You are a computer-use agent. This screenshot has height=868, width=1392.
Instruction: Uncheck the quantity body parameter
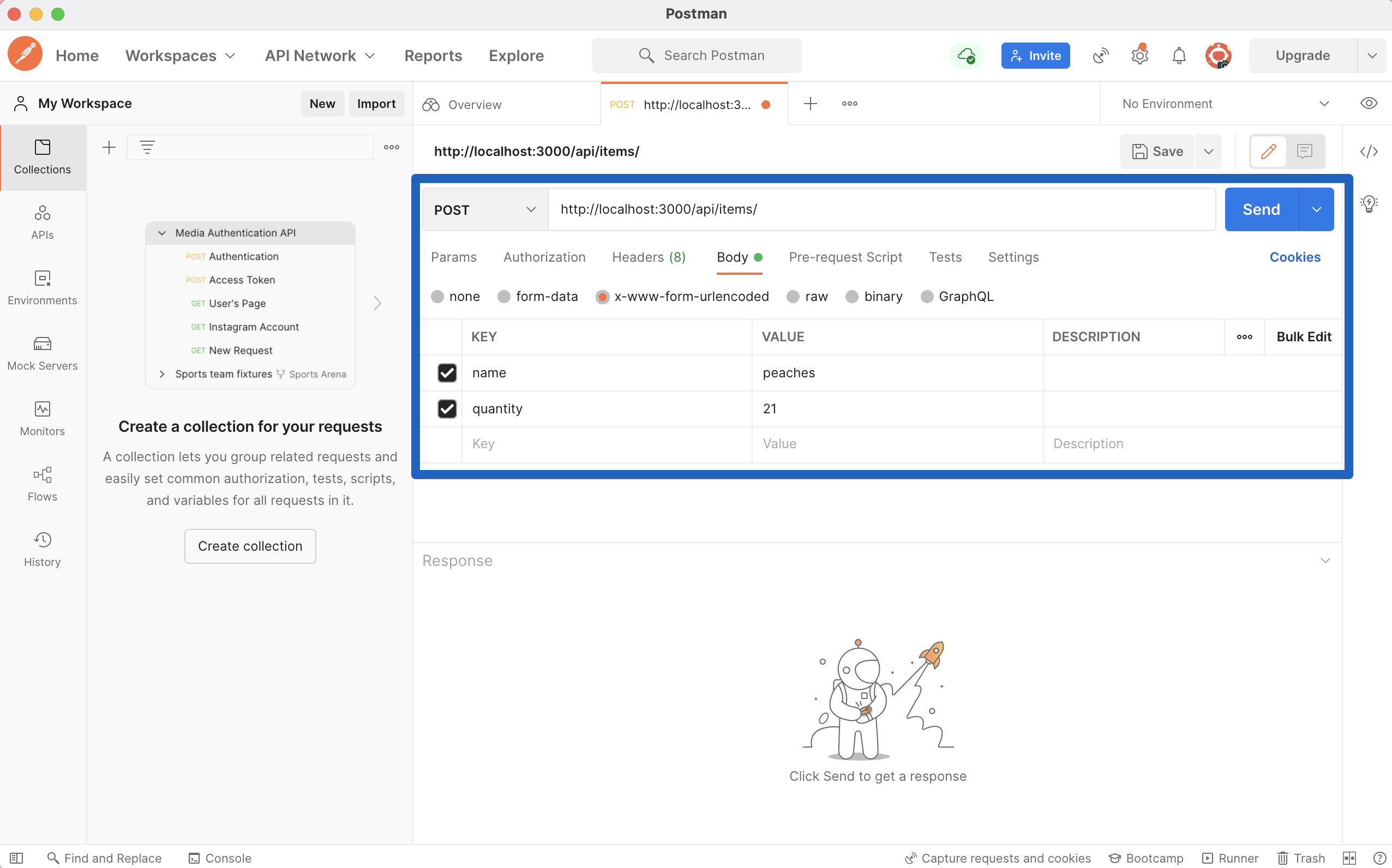(x=447, y=408)
